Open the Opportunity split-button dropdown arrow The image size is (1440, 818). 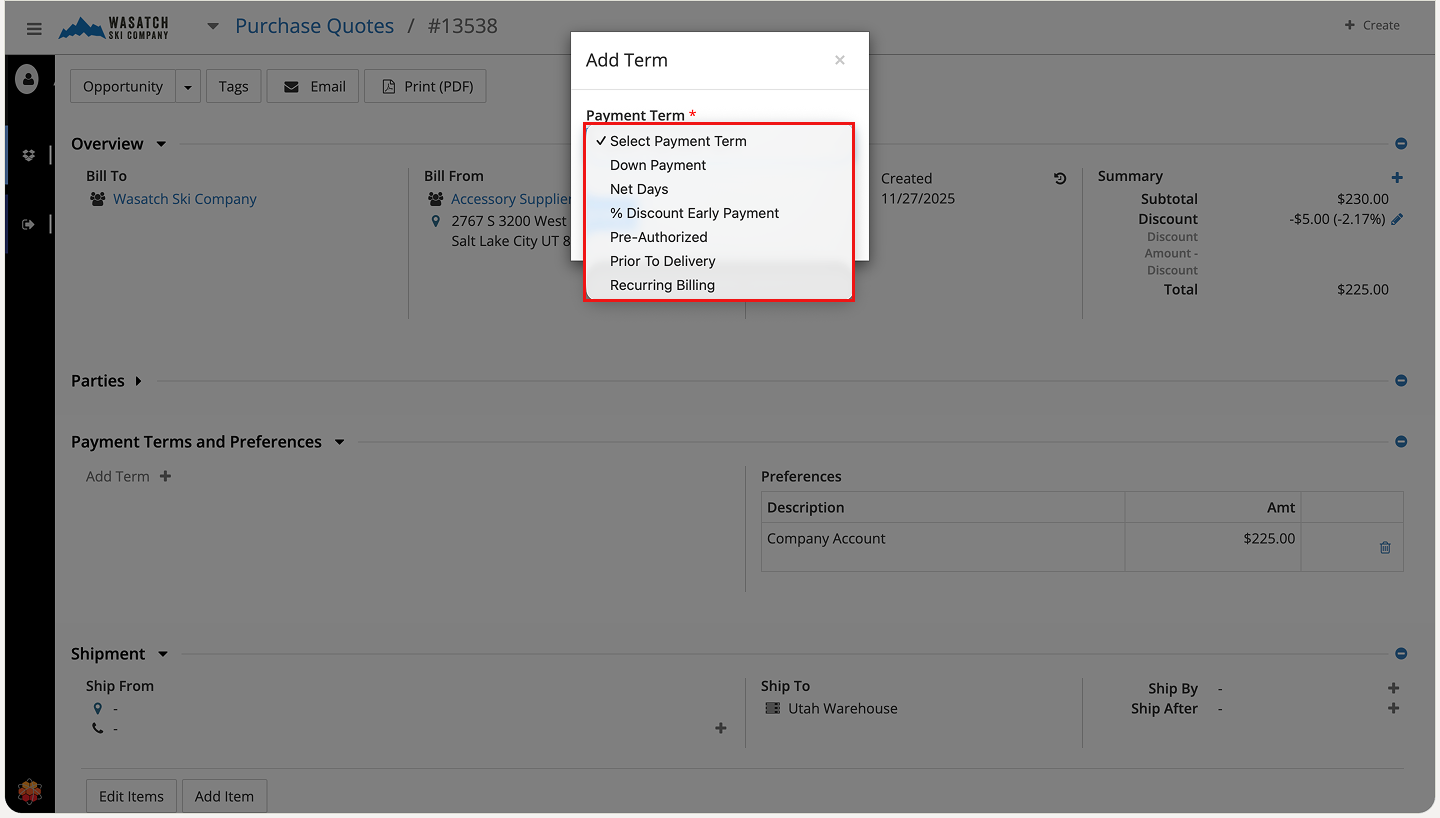point(188,87)
